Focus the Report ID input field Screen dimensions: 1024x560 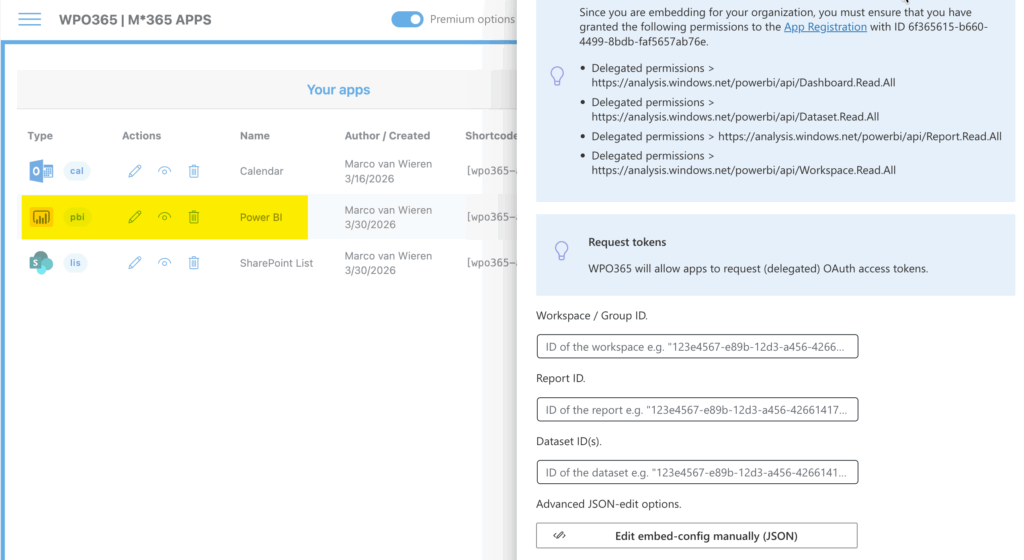[x=697, y=410]
